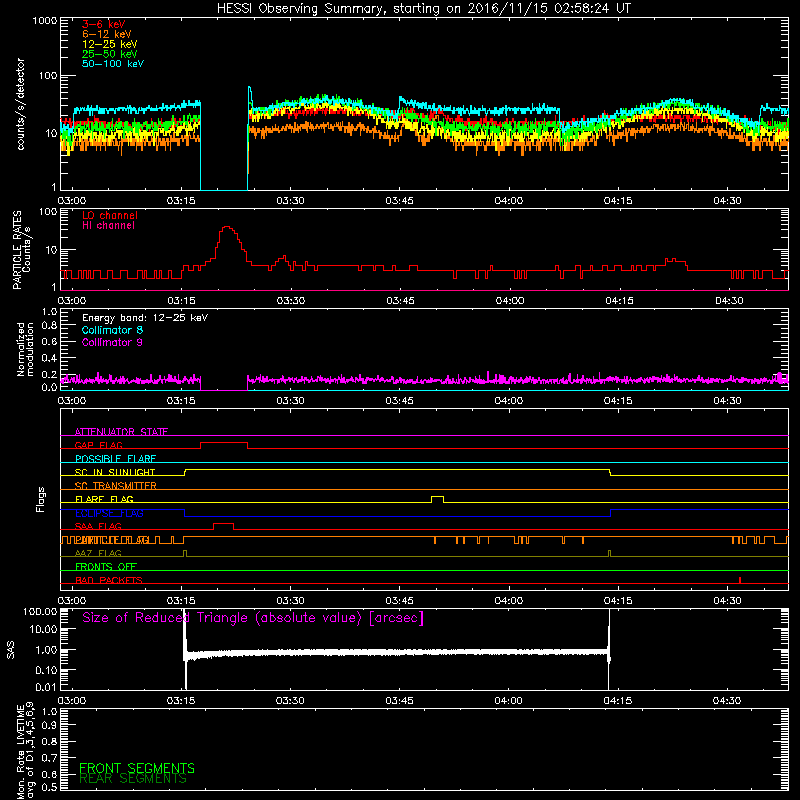Click the '03:30' tick below the counts plot
This screenshot has width=800, height=800.
pos(290,201)
